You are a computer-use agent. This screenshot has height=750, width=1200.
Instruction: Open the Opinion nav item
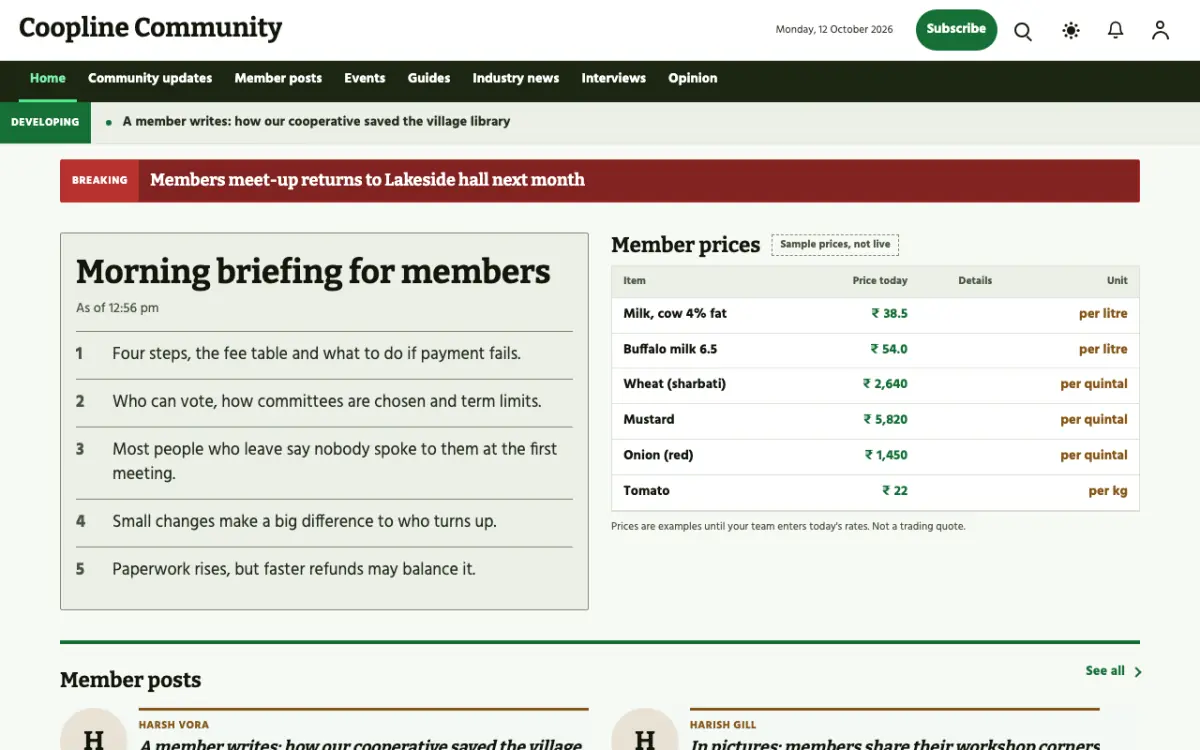693,79
